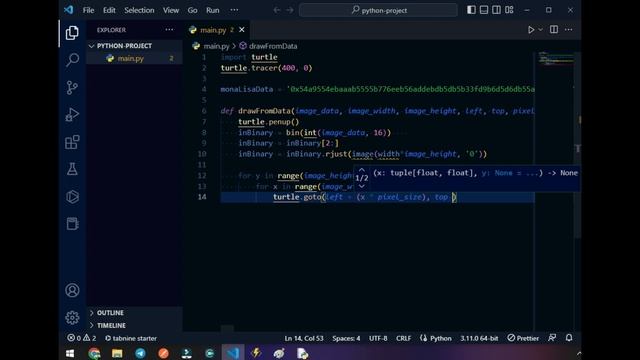Open the run options dropdown arrow
Image resolution: width=640 pixels, height=360 pixels.
coord(540,30)
